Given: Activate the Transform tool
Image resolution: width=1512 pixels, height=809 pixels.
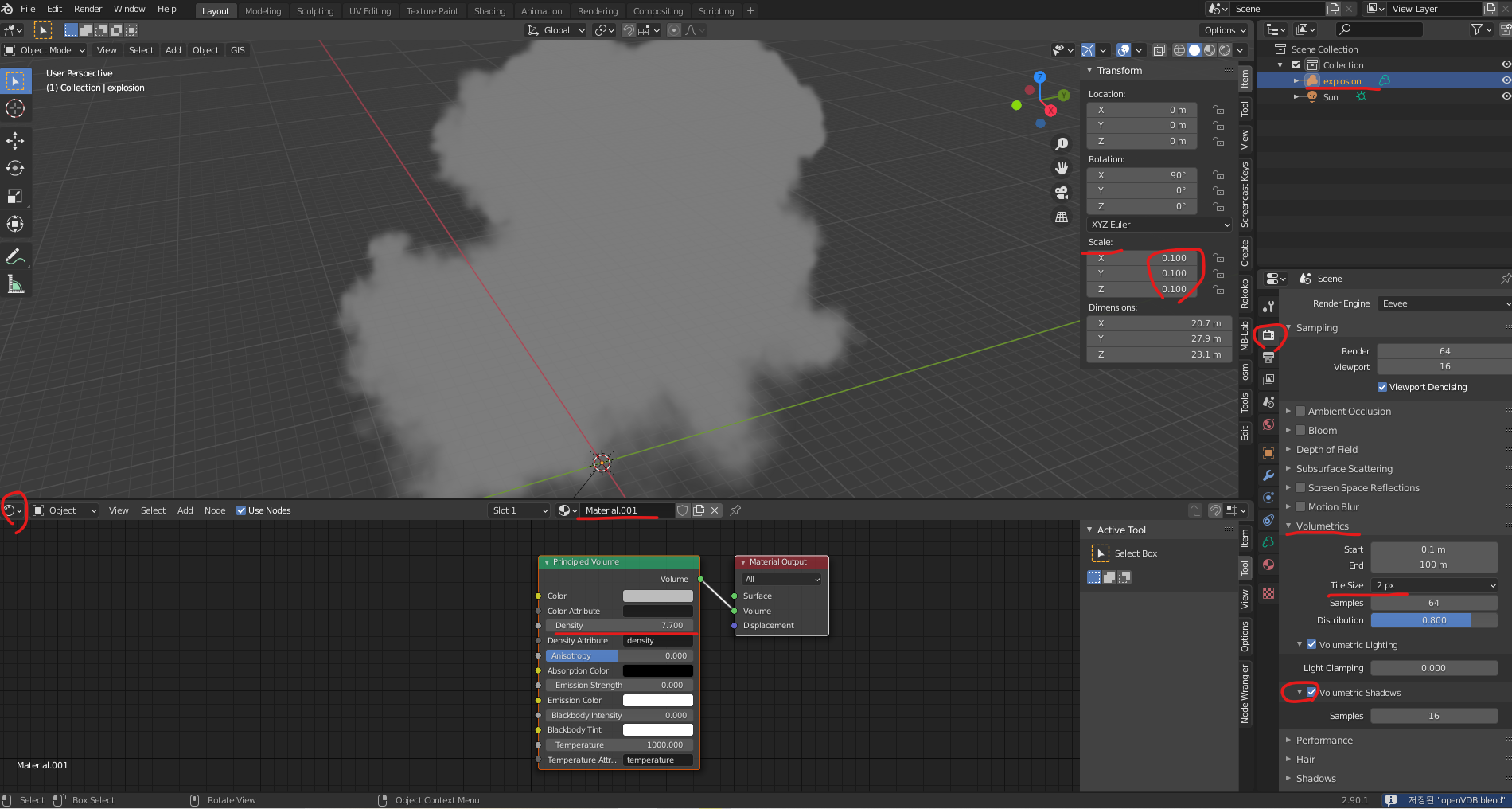Looking at the screenshot, I should [x=15, y=224].
